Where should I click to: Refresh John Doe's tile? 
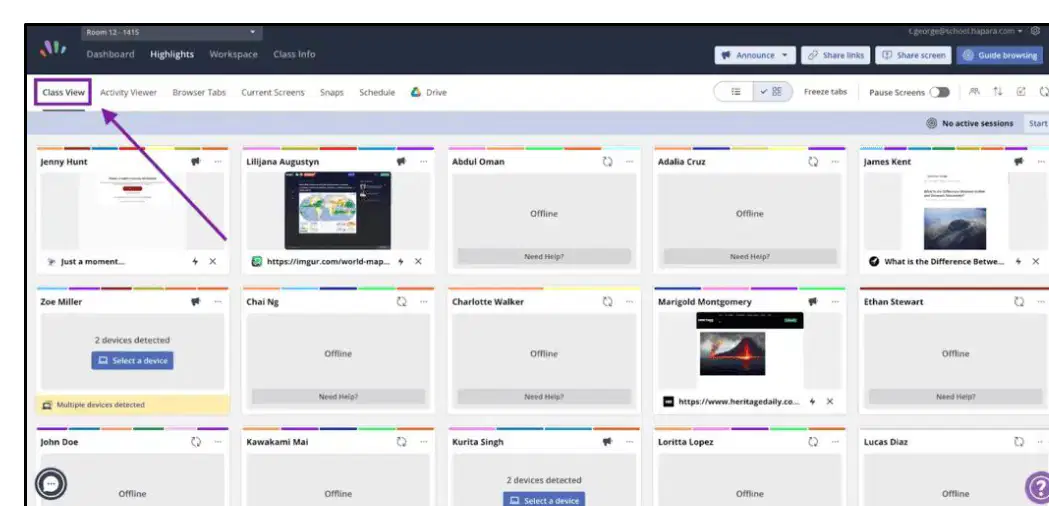tap(195, 442)
